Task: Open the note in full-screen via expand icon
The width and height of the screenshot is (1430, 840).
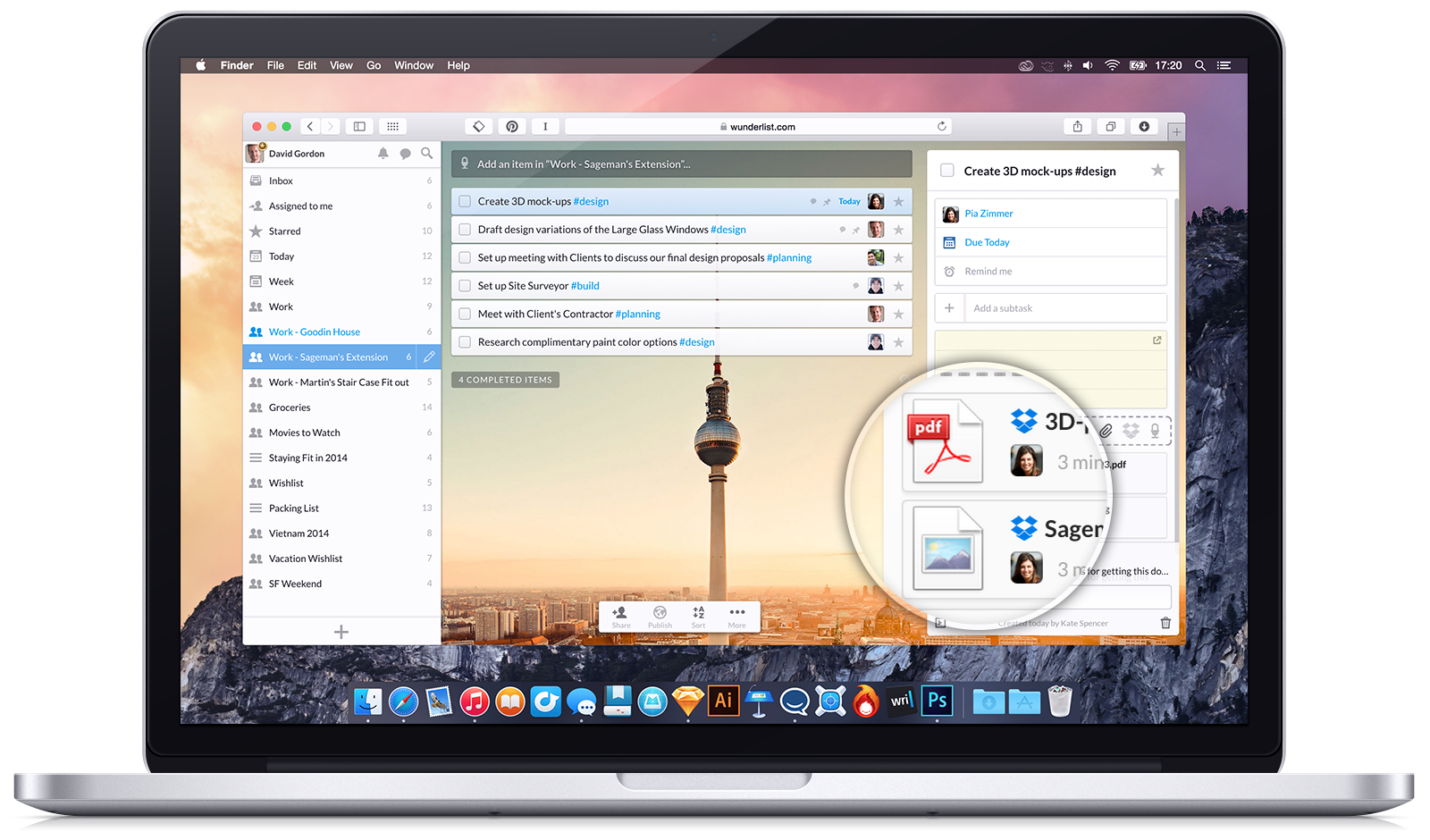Action: (1157, 340)
